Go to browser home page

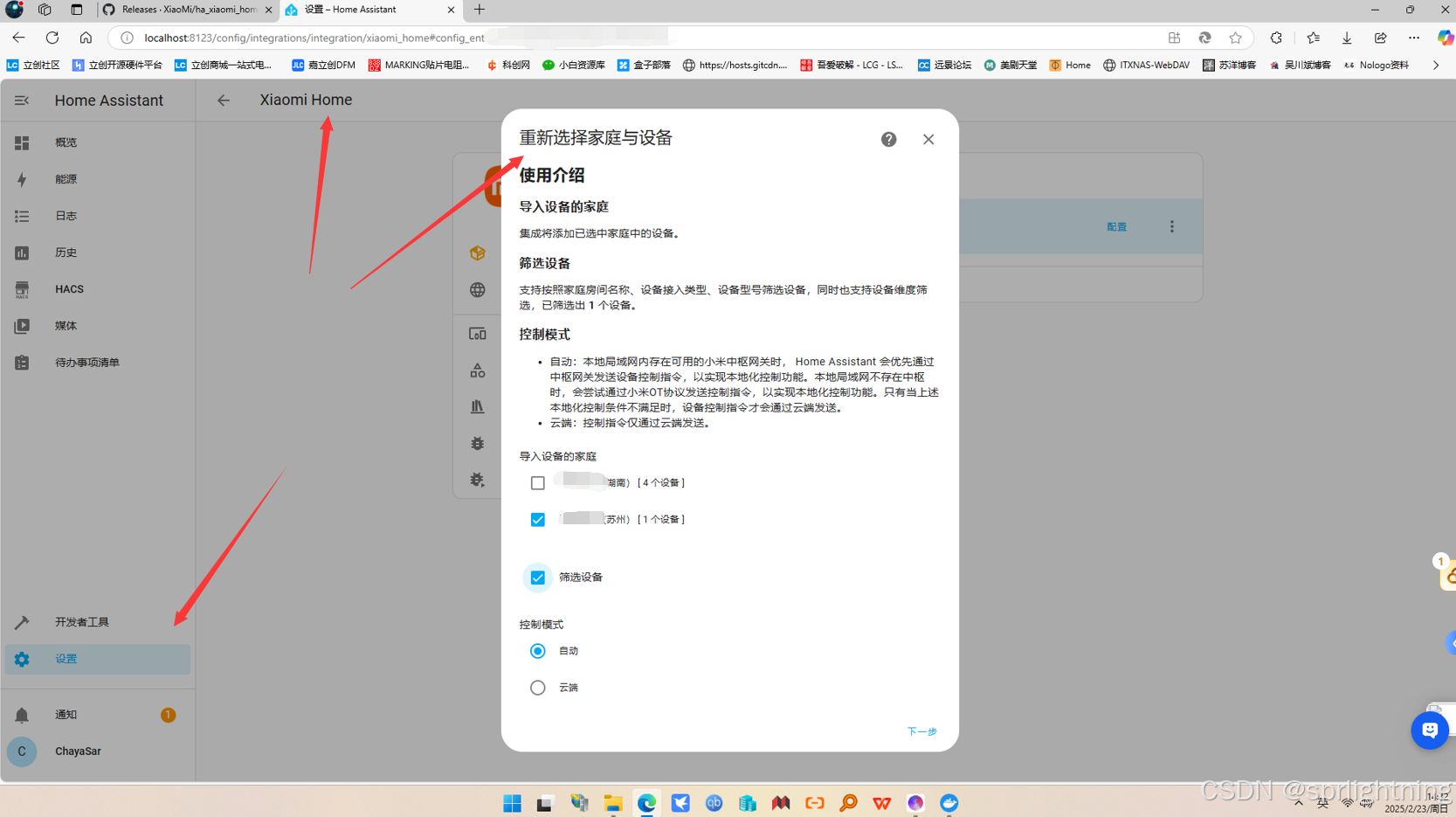[x=86, y=38]
